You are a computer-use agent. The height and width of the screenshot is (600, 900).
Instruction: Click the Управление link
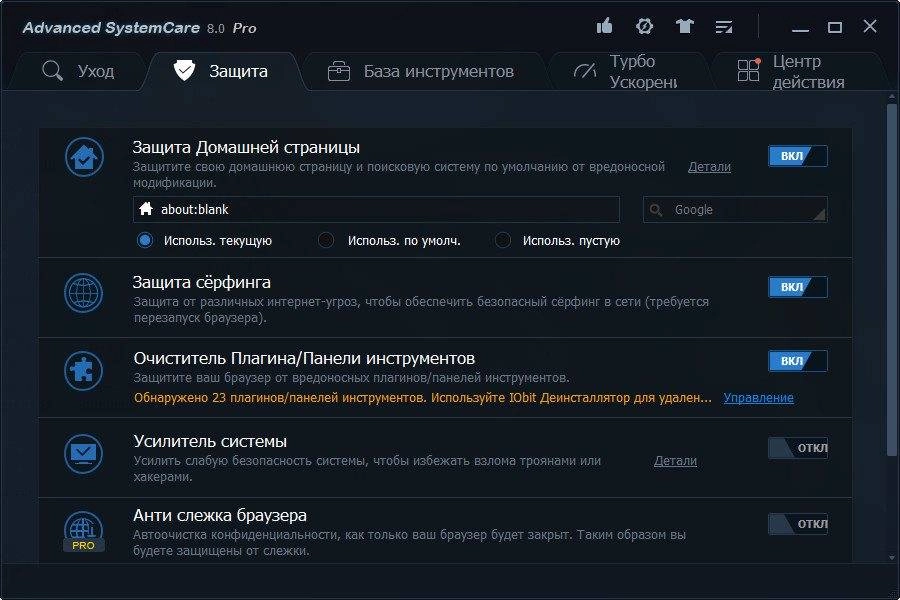click(x=758, y=397)
